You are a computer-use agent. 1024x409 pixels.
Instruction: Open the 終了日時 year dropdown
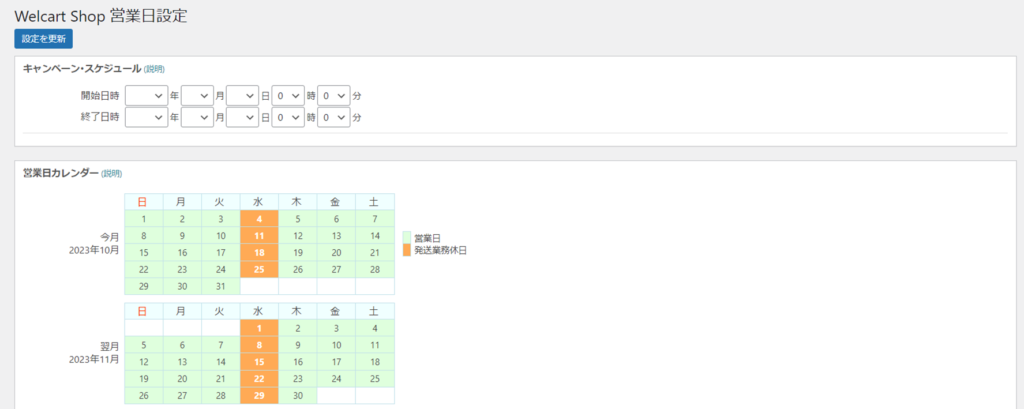coord(145,117)
